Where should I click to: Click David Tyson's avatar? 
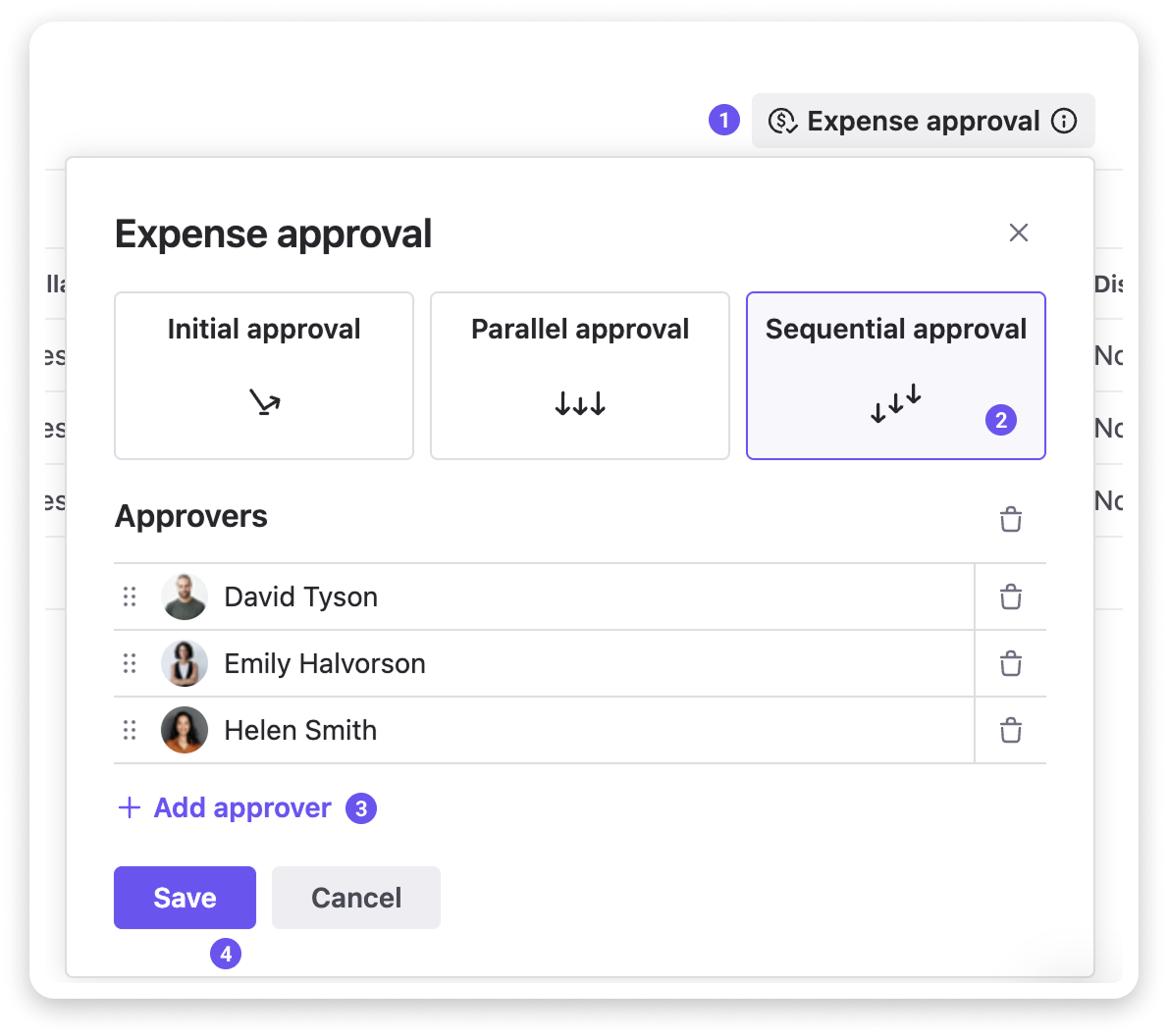point(185,596)
